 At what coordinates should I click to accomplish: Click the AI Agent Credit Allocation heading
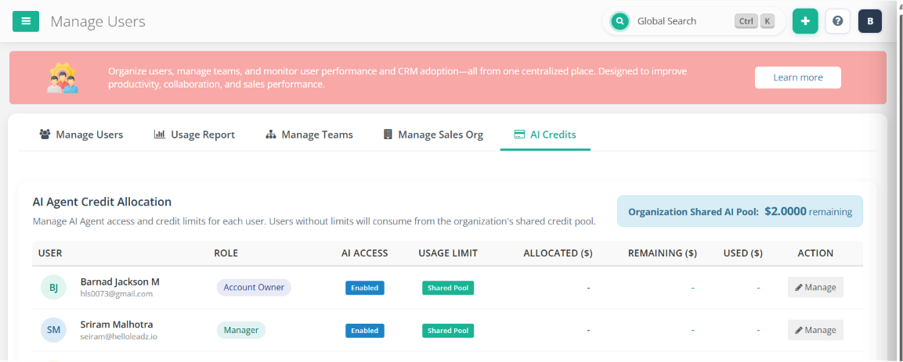coord(102,202)
